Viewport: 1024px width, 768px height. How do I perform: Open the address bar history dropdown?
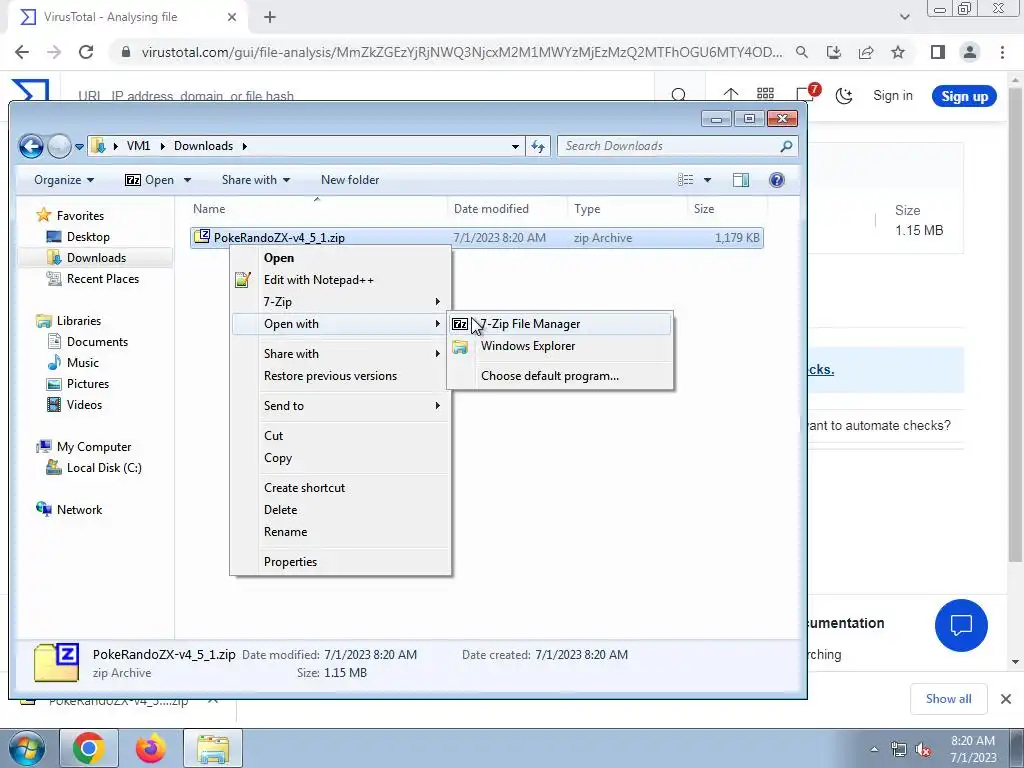coord(515,147)
